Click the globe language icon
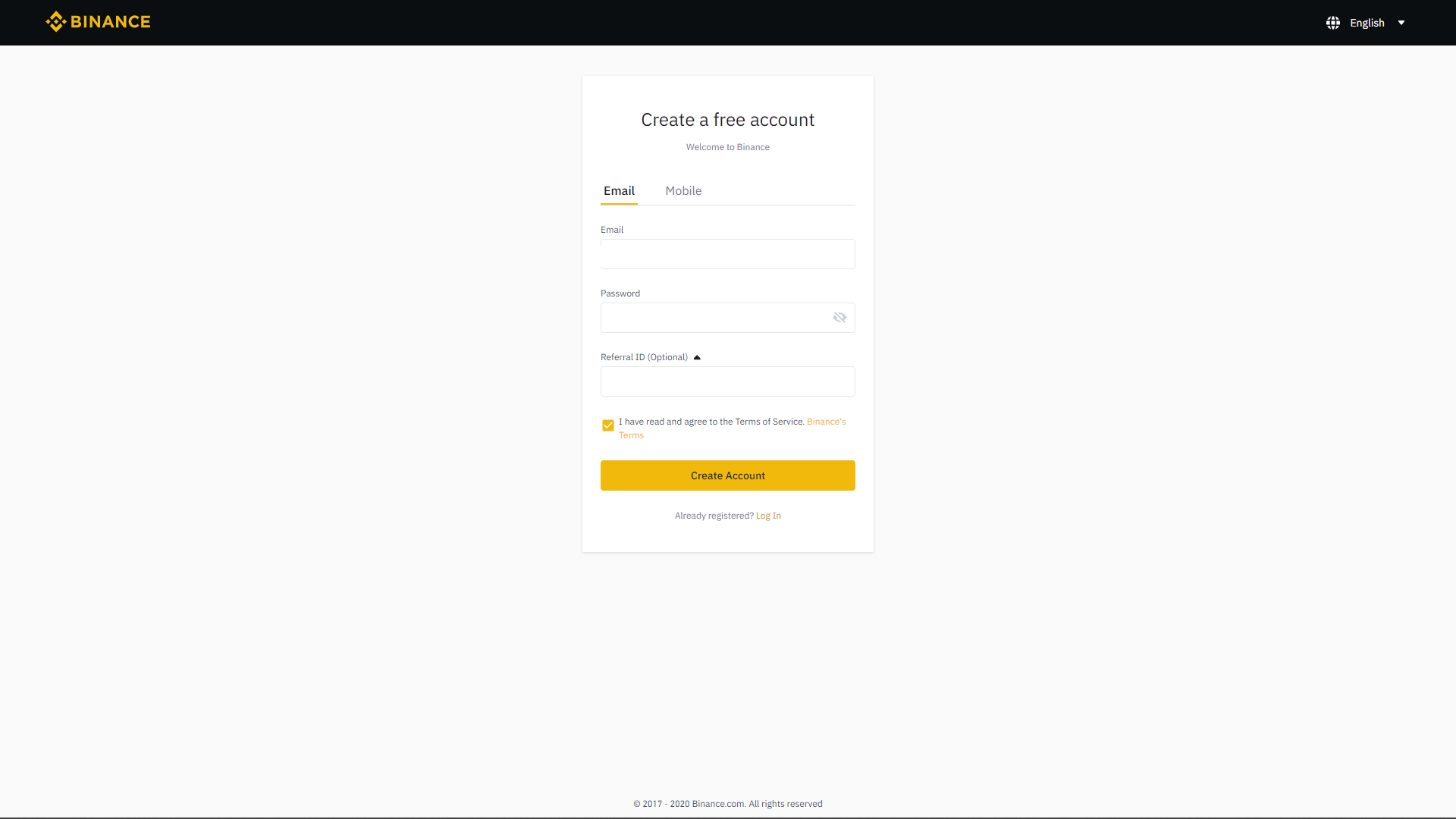 (1332, 23)
